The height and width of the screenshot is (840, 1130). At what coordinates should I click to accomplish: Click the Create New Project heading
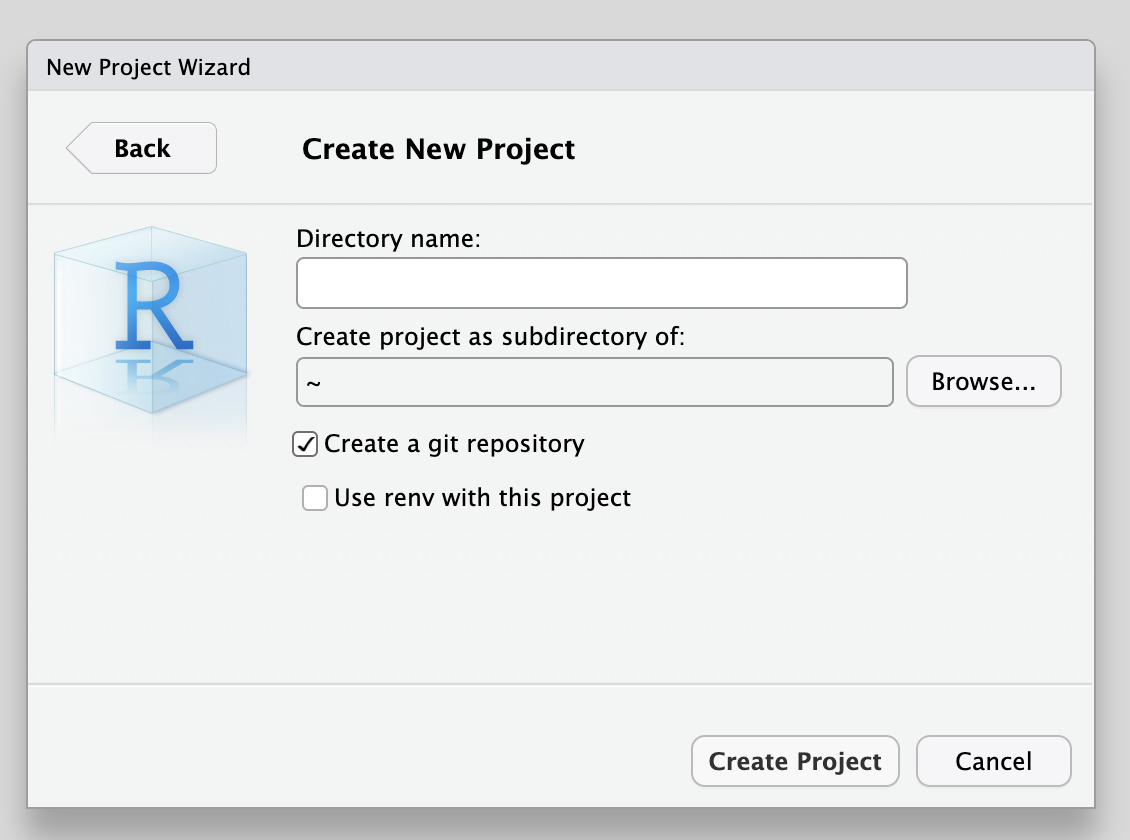point(438,149)
